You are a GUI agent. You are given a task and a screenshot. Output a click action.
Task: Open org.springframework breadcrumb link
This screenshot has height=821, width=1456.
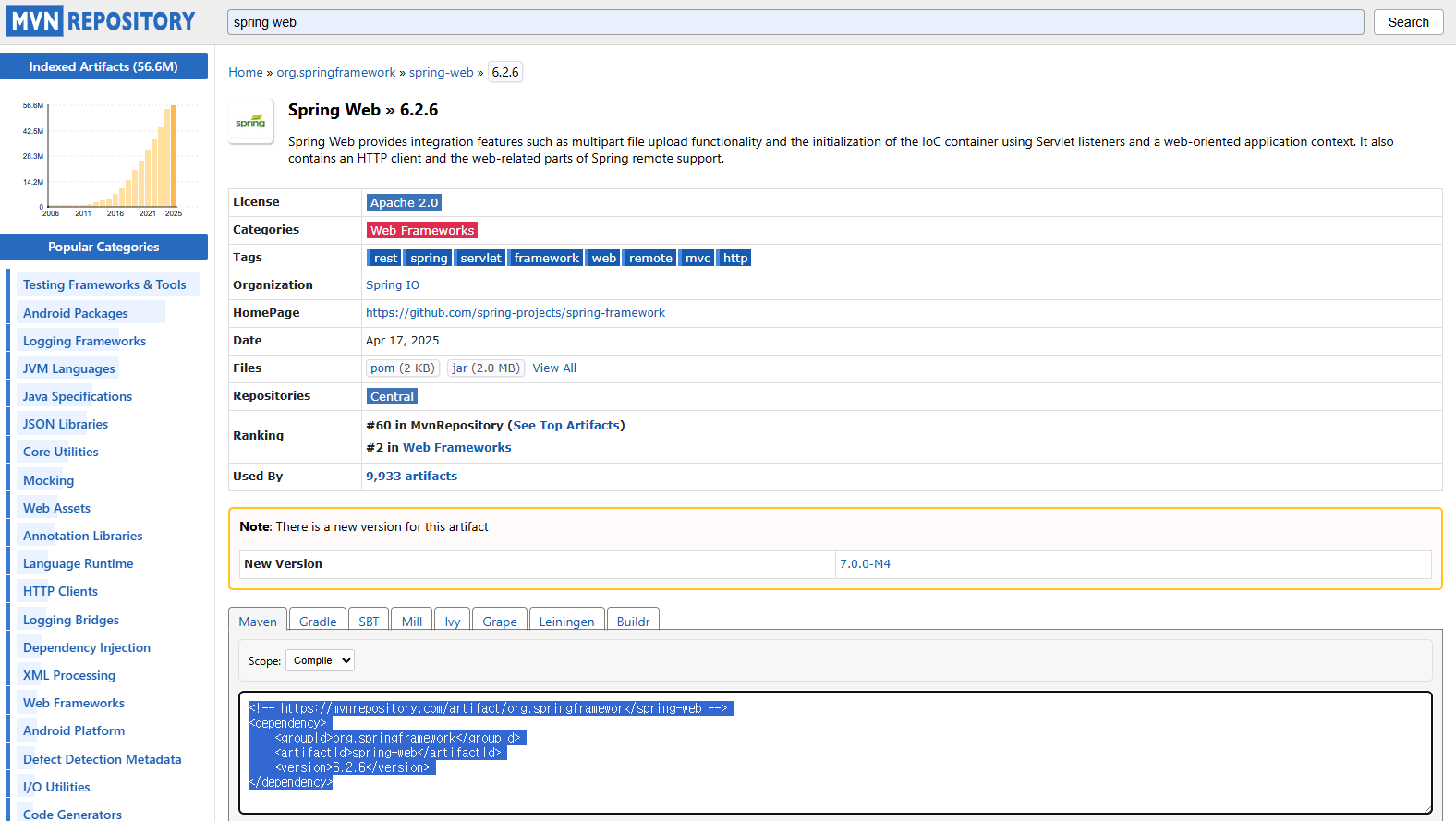coord(336,72)
